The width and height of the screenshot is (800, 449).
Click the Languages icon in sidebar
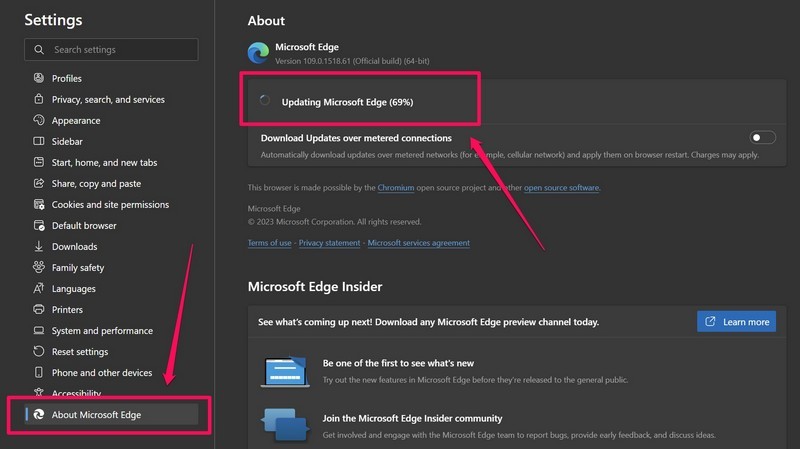pyautogui.click(x=39, y=288)
